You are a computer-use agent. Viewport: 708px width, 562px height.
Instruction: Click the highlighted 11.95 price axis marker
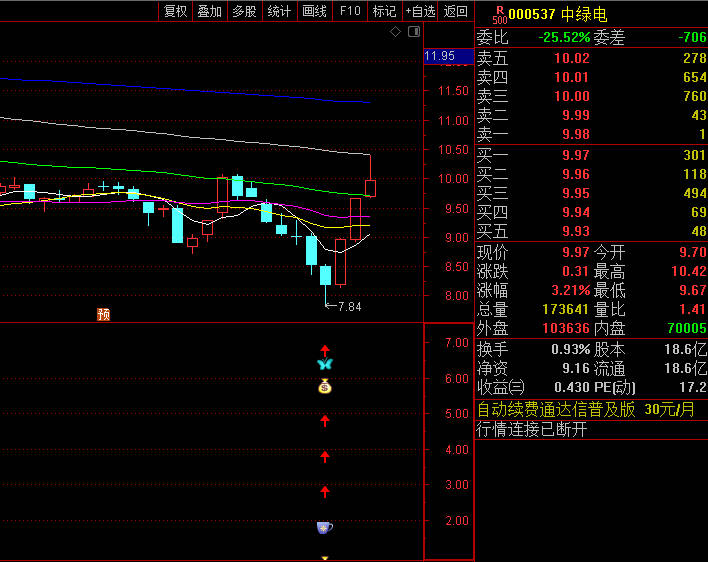click(x=448, y=56)
